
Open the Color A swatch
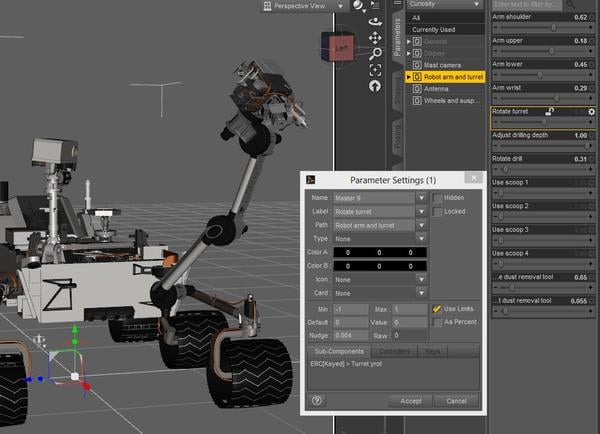point(380,252)
